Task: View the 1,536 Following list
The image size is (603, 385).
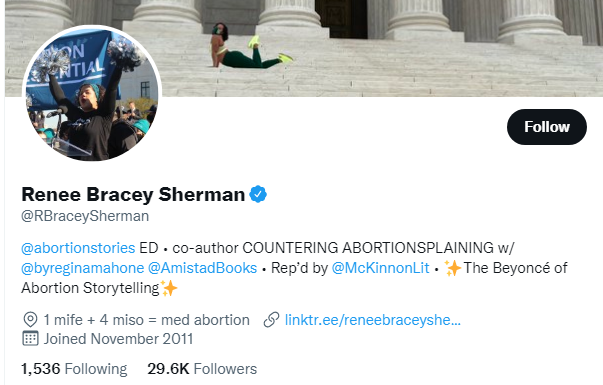Action: (74, 369)
